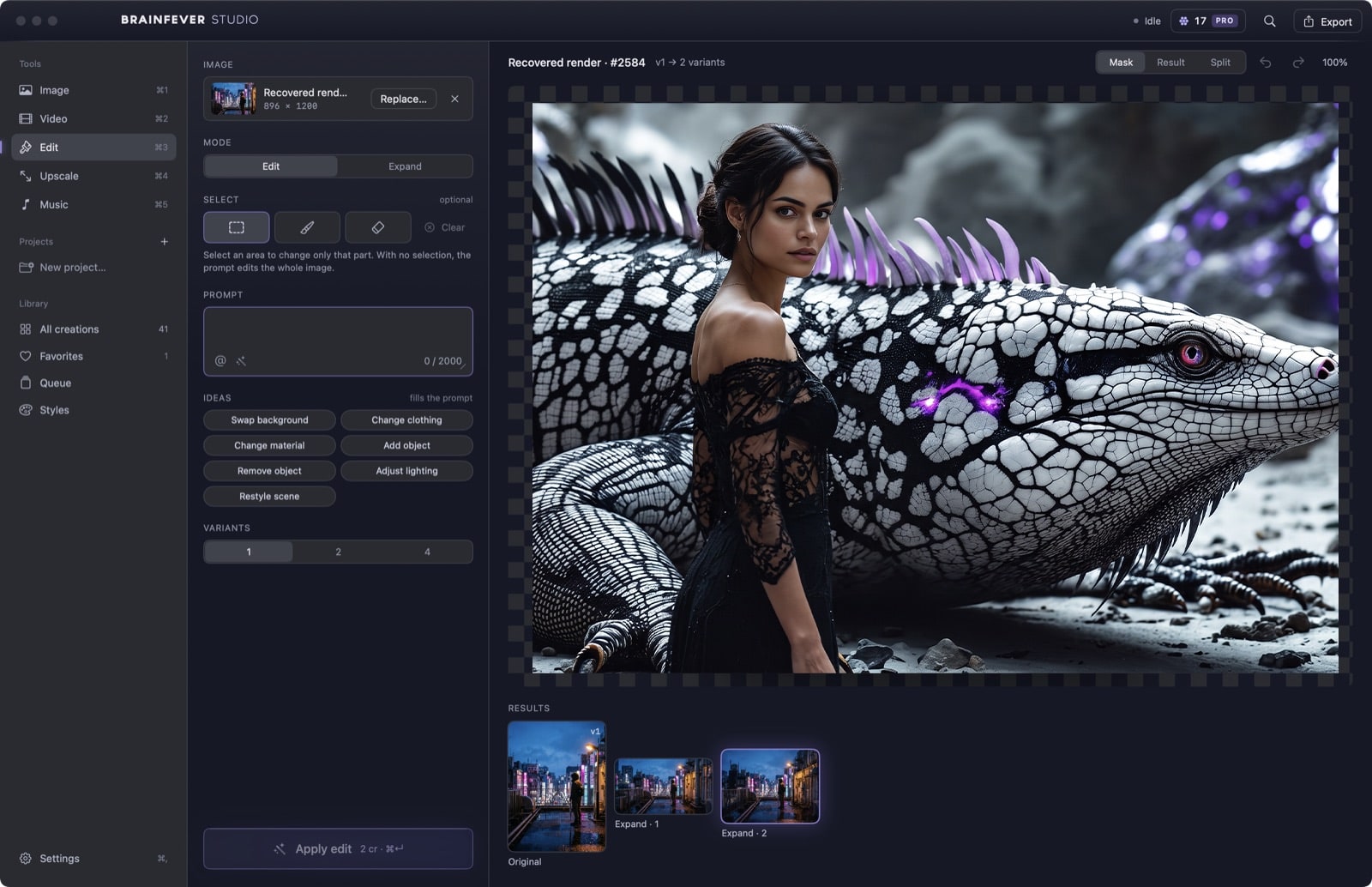Select the rectangle selection tool
Viewport: 1372px width, 887px height.
[x=236, y=227]
